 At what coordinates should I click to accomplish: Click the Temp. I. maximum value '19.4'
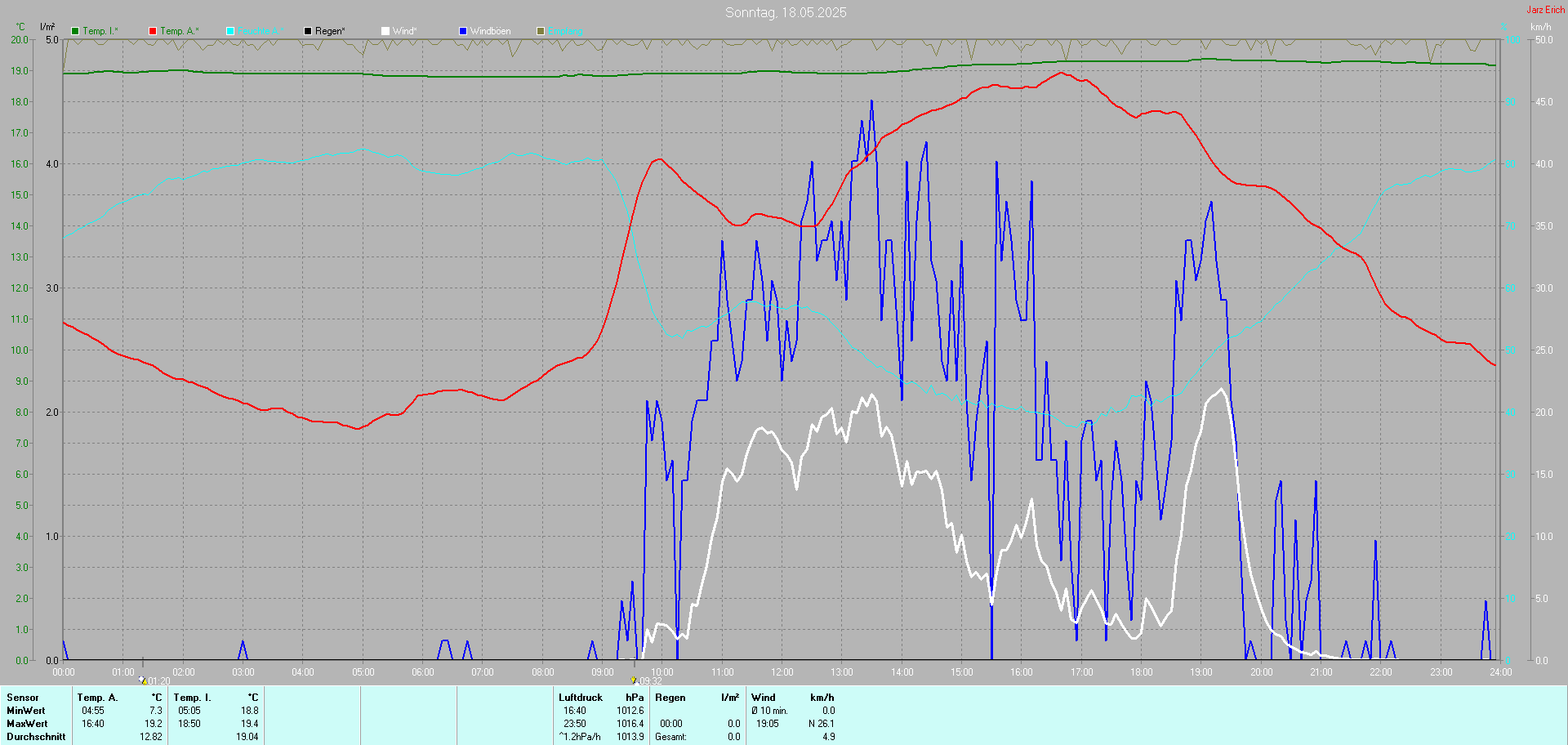(250, 724)
